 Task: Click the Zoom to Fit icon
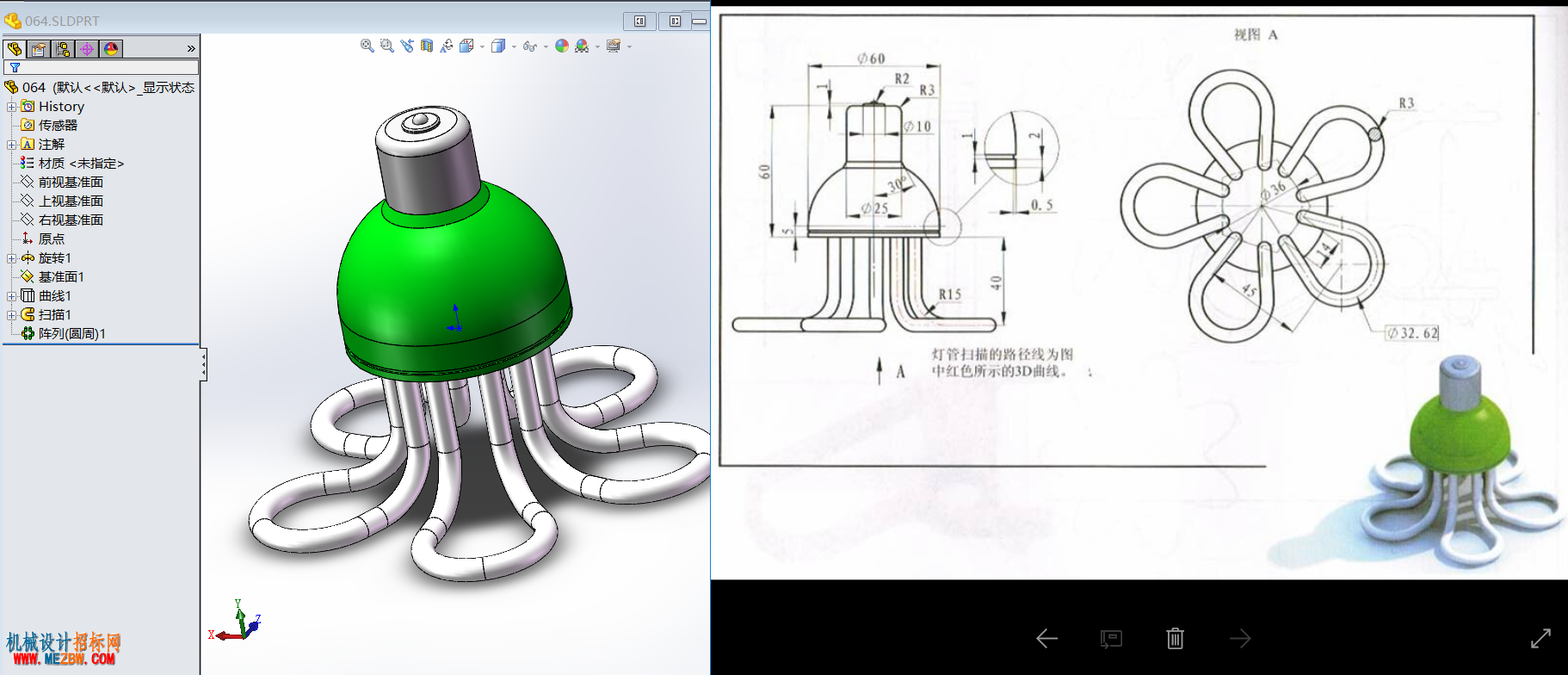coord(367,46)
